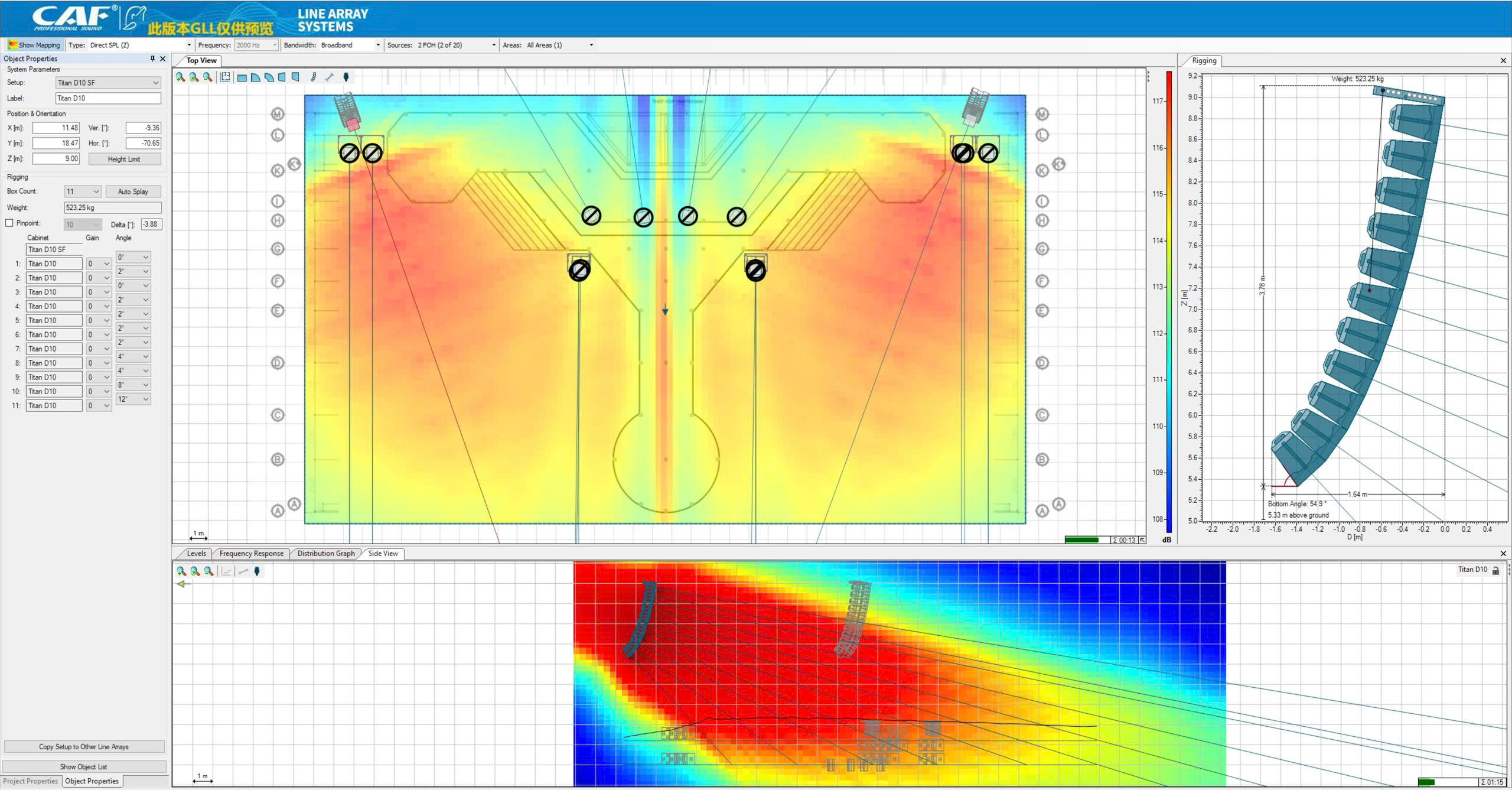The height and width of the screenshot is (790, 1512).
Task: Click the Height Limit button
Action: tap(124, 159)
